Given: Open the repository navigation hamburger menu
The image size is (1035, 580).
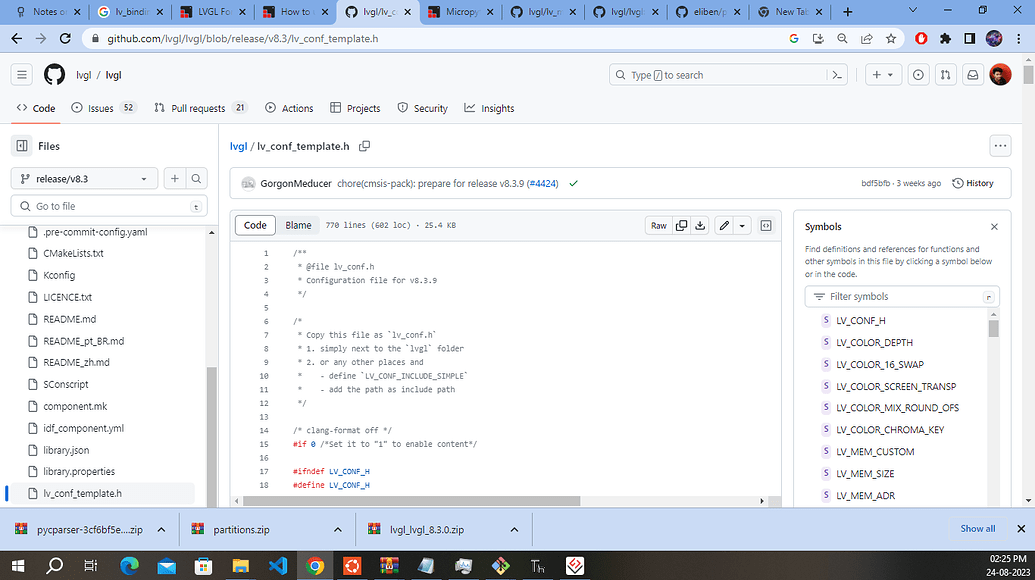Looking at the screenshot, I should coord(21,74).
